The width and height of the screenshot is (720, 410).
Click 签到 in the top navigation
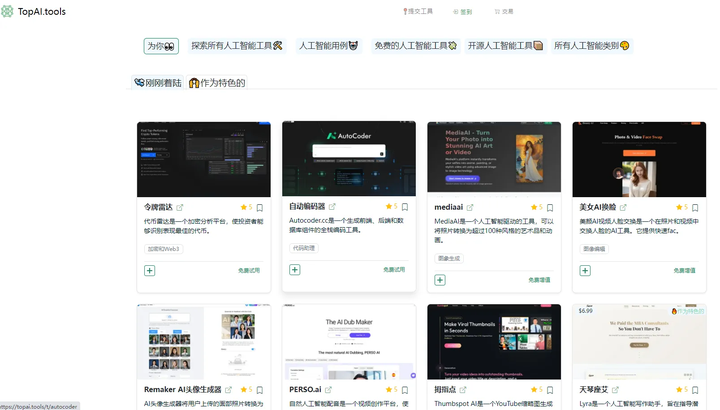(x=462, y=11)
